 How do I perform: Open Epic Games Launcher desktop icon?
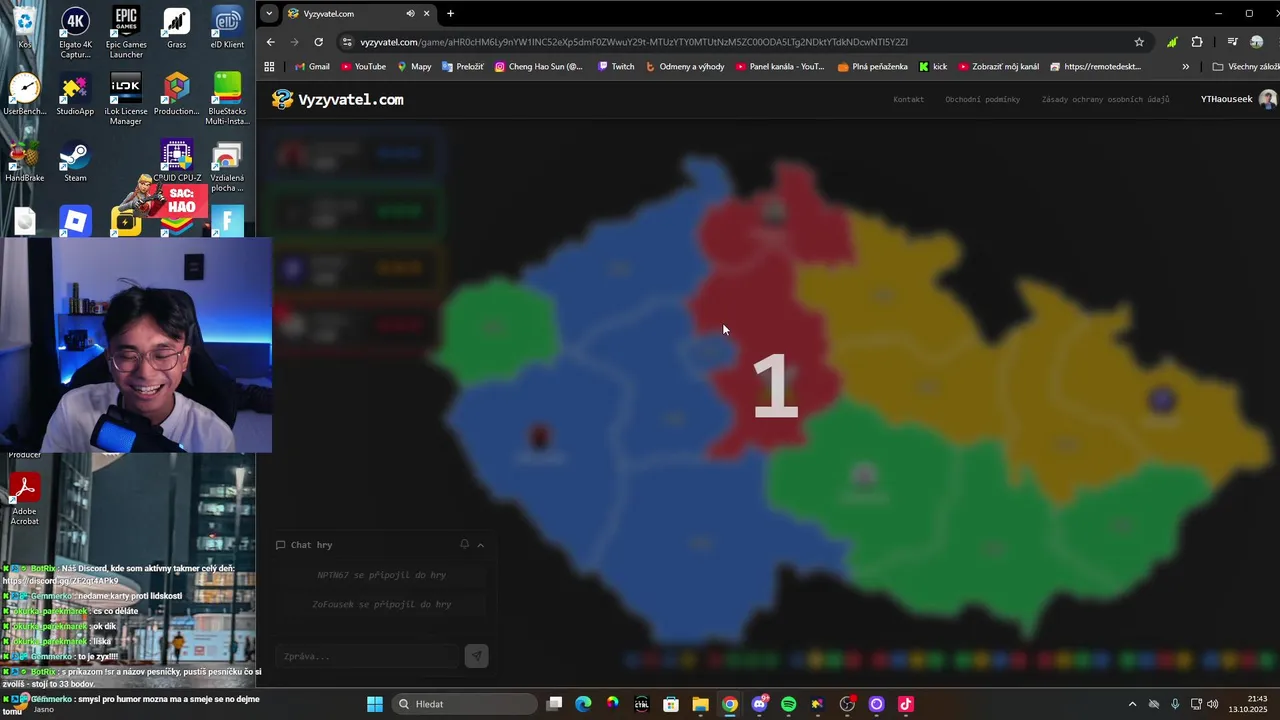coord(126,32)
